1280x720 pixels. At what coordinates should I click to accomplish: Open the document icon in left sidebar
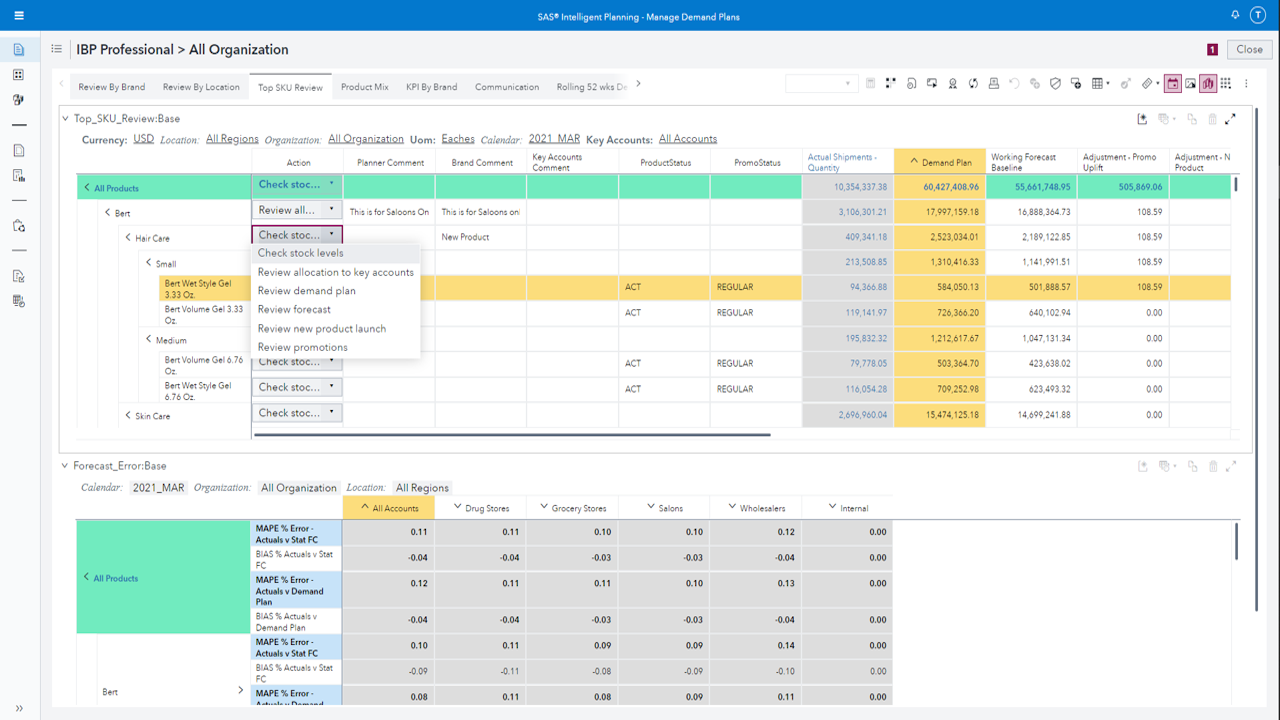(18, 50)
